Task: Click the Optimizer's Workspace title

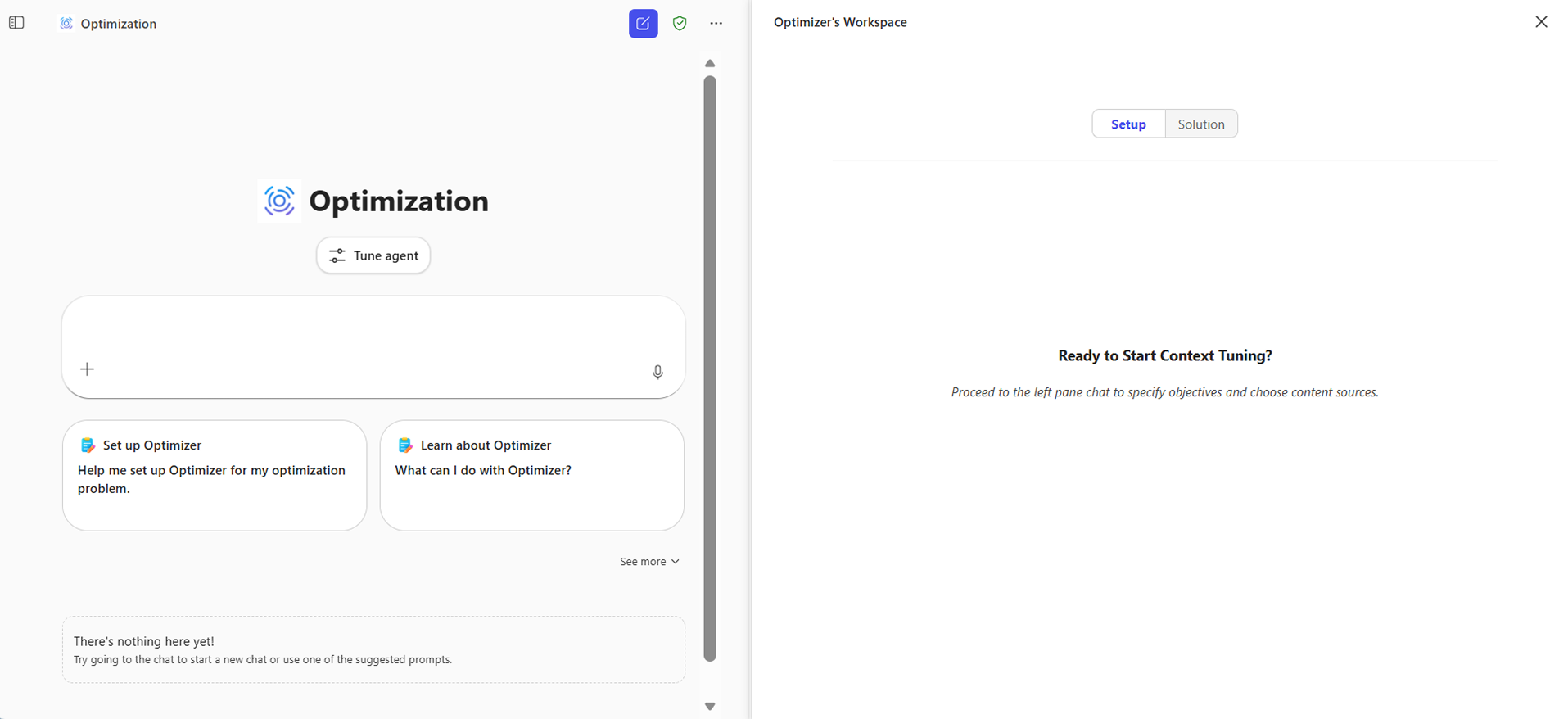Action: point(840,22)
